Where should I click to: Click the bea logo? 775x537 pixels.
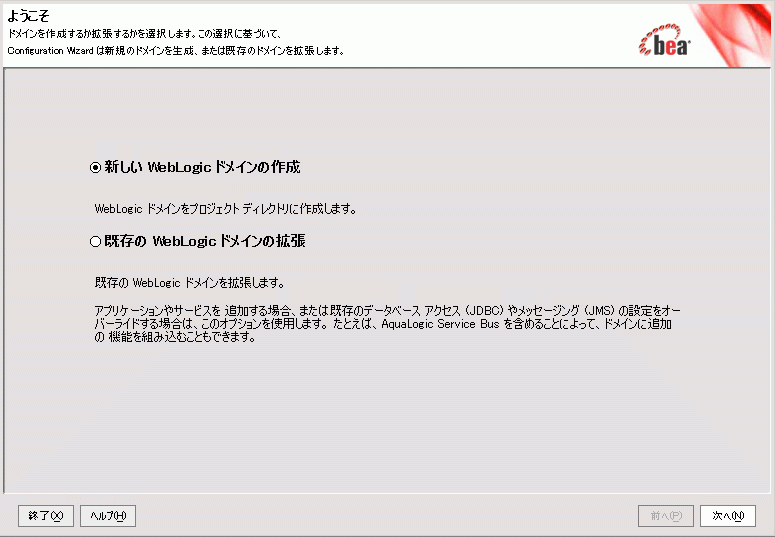click(x=665, y=40)
